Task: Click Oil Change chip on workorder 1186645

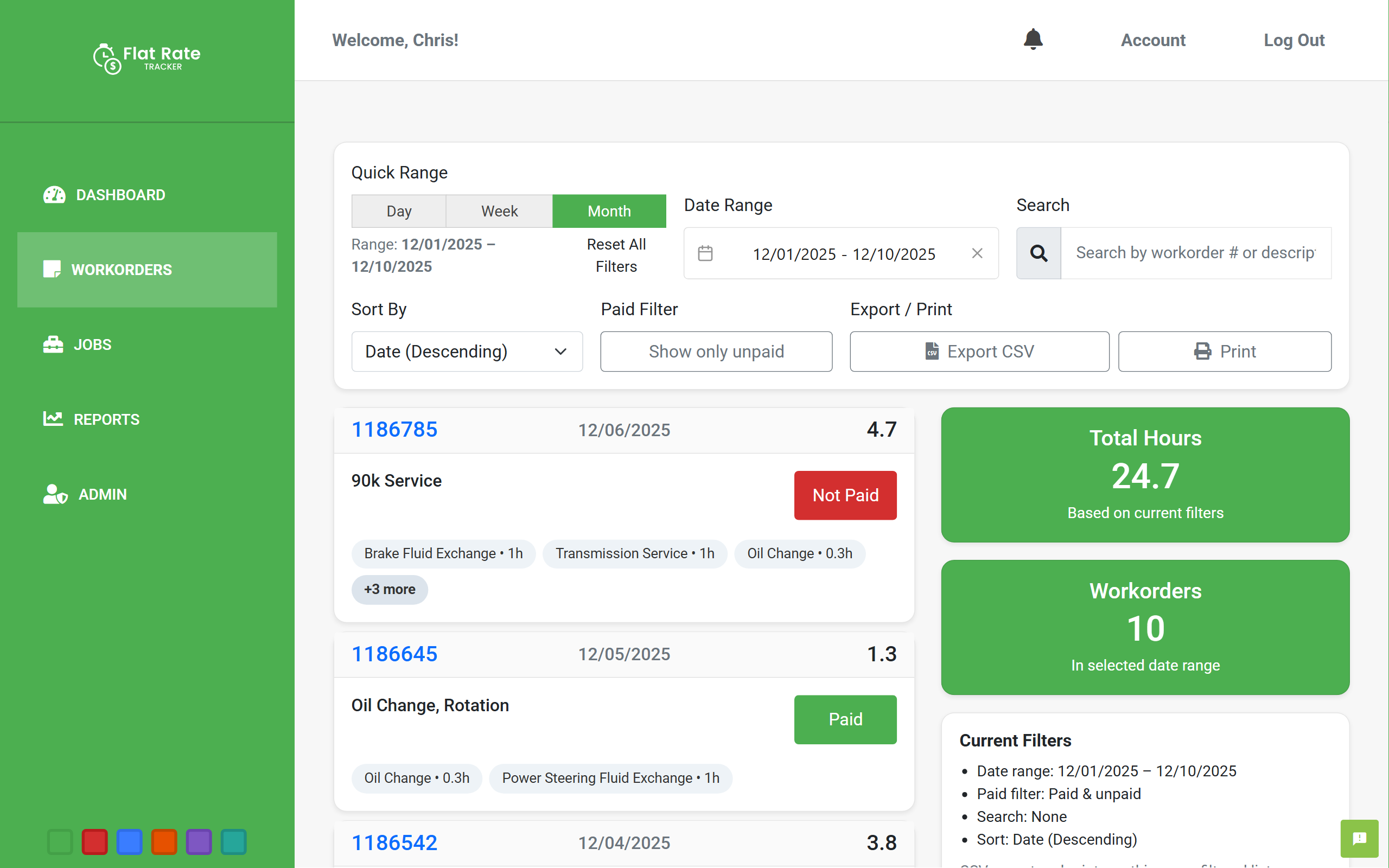Action: tap(417, 778)
